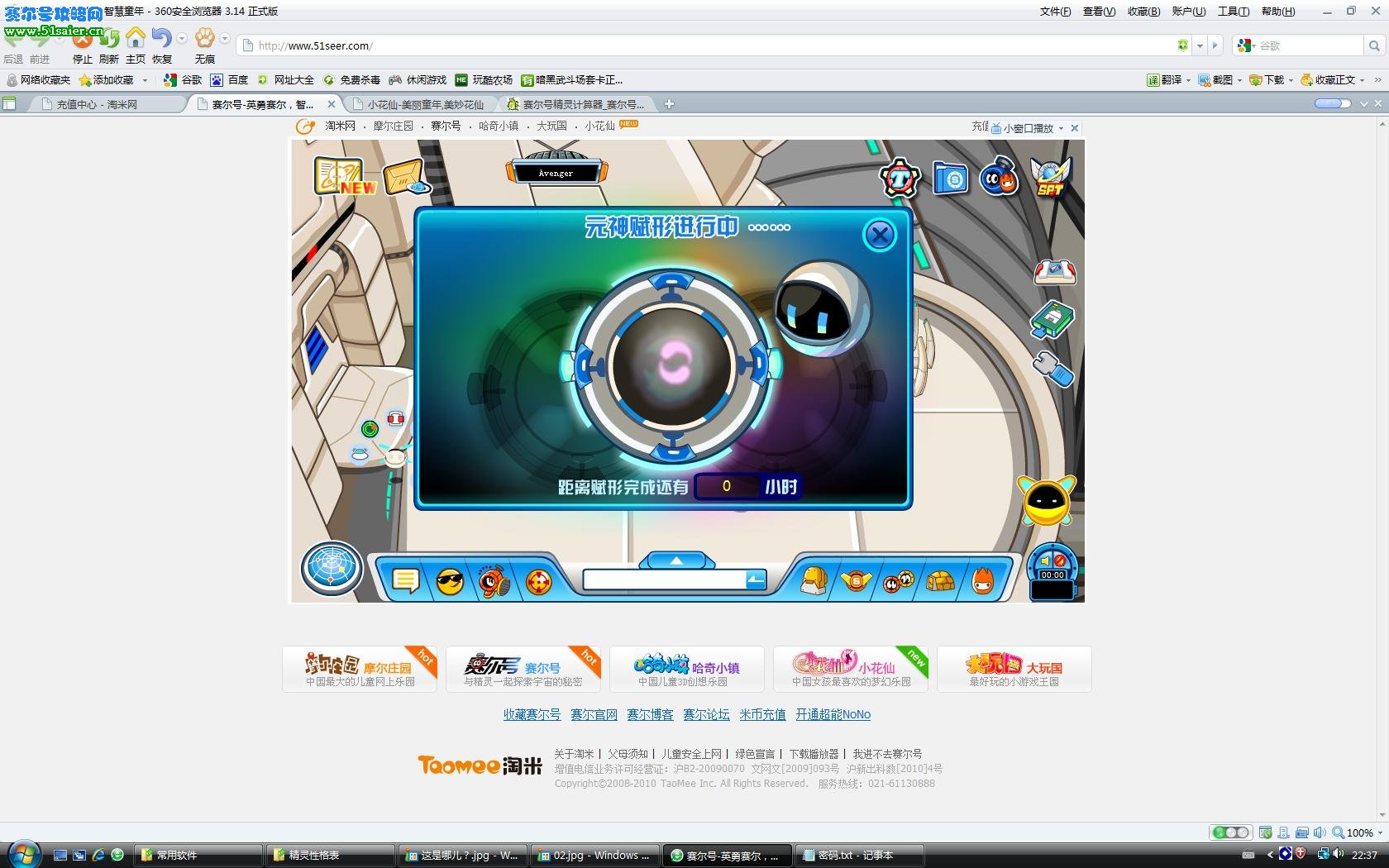Click the 无痕 incognito paw icon
This screenshot has height=868, width=1389.
tap(204, 46)
